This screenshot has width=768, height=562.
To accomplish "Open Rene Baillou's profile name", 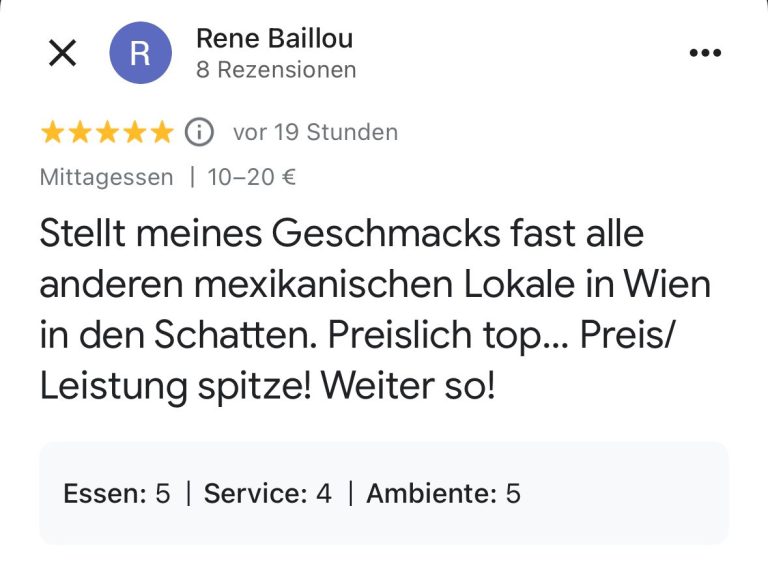I will pyautogui.click(x=274, y=39).
